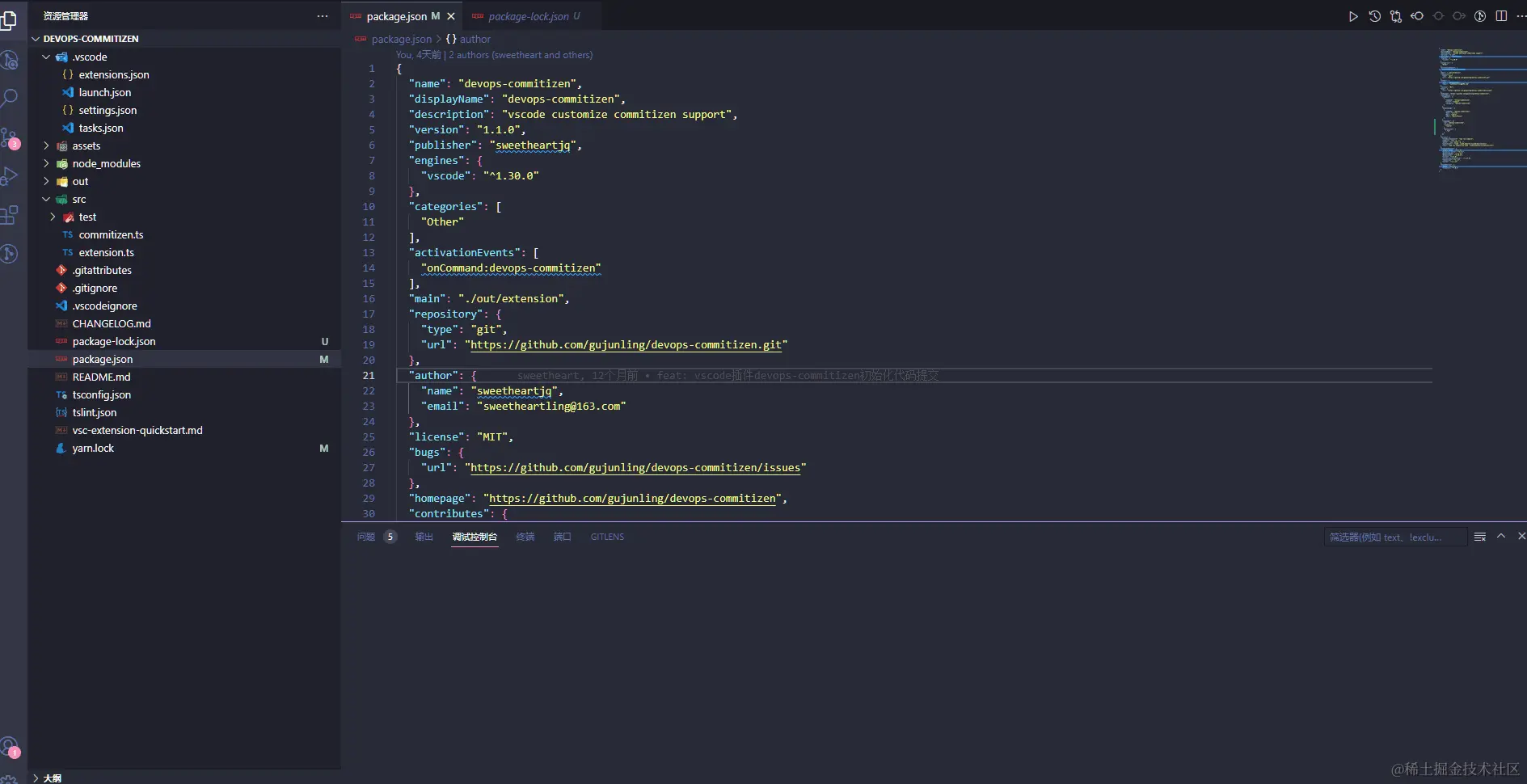This screenshot has width=1527, height=784.
Task: Open the Run and Debug view
Action: pyautogui.click(x=9, y=176)
